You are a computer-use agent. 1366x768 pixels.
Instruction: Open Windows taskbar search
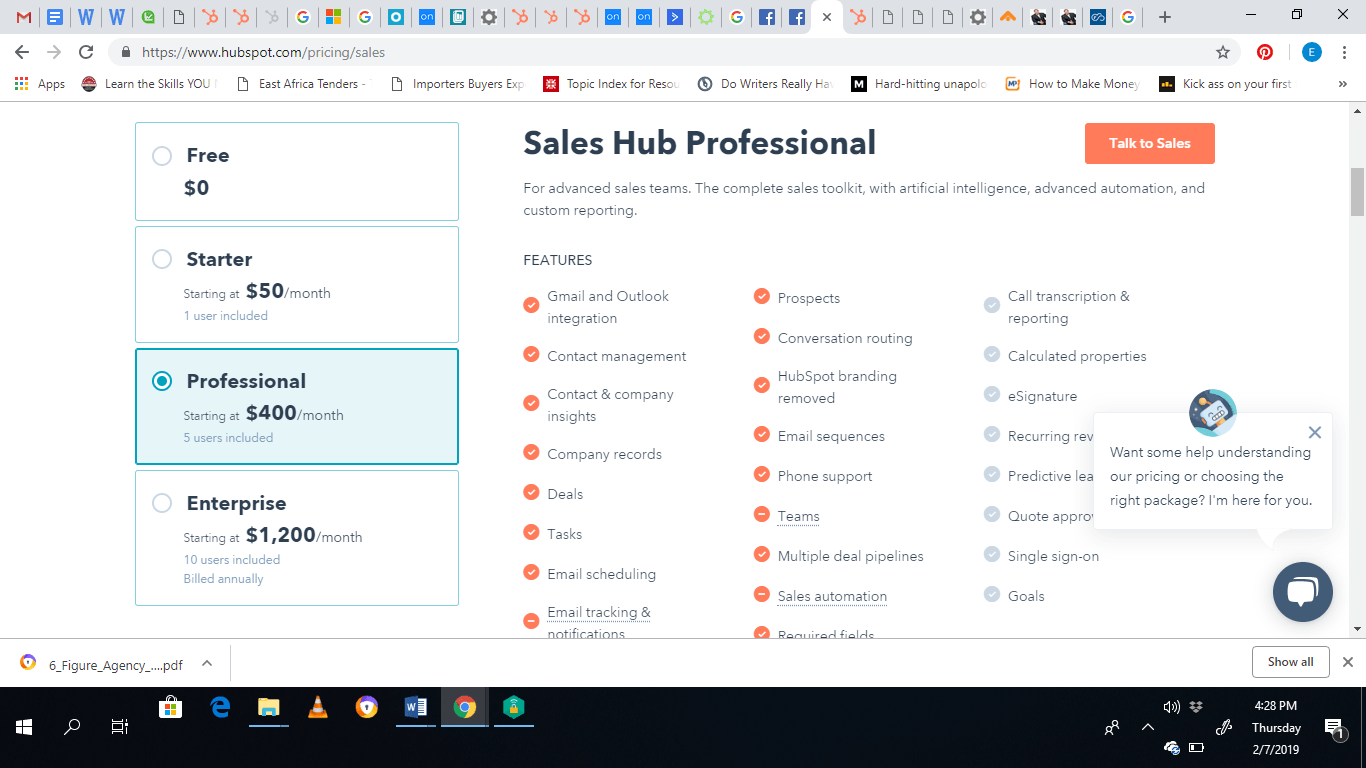point(72,727)
